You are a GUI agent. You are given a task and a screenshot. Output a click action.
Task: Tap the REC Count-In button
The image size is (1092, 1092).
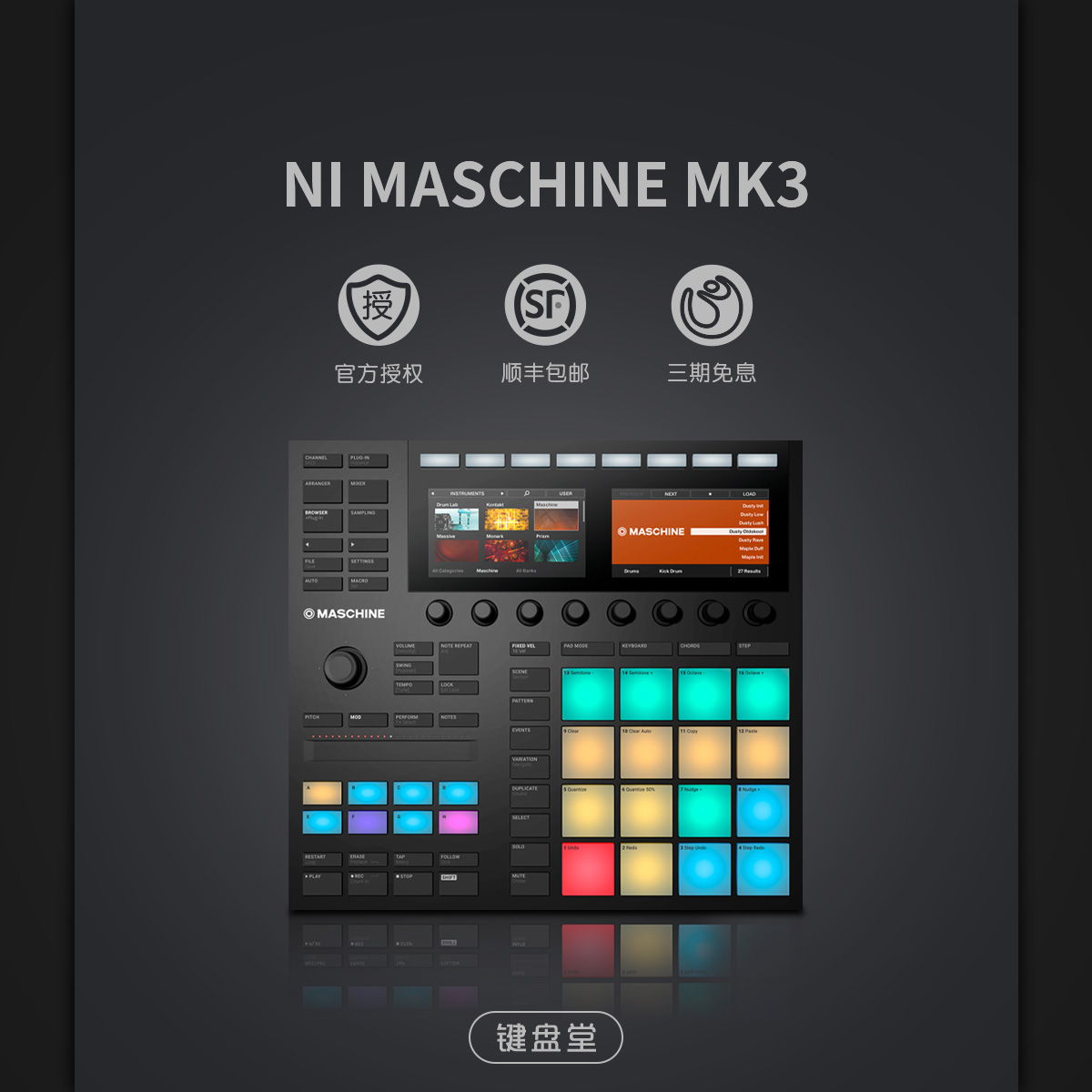point(368,884)
